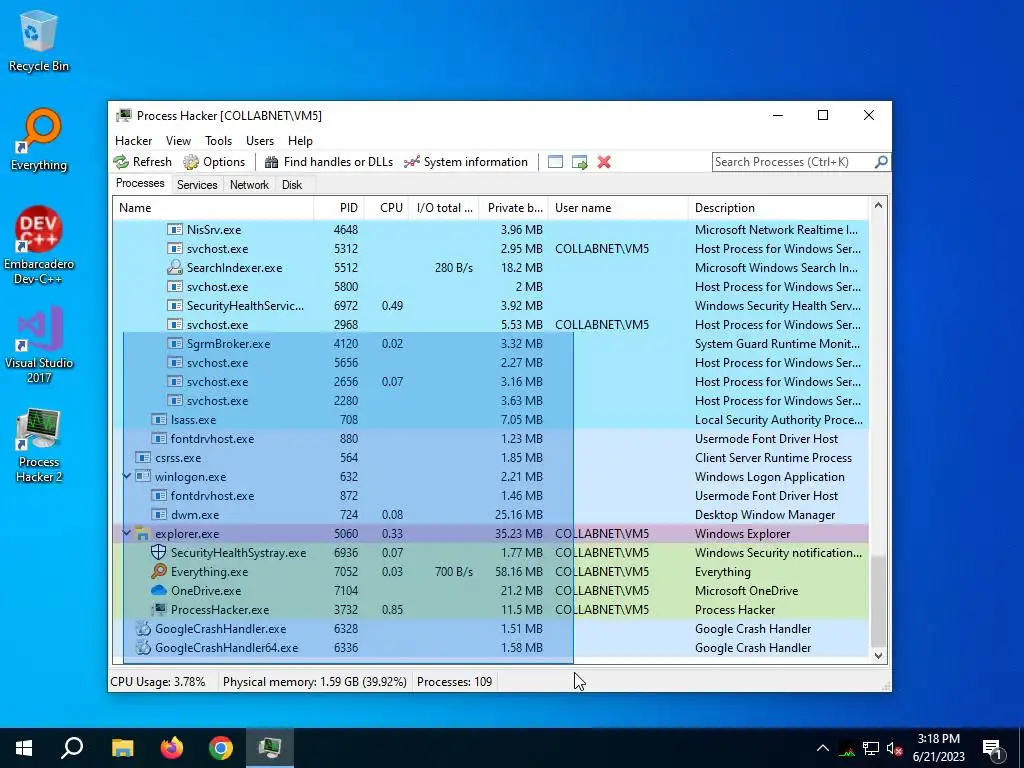Select Embarcadero Dev-C++ desktop shortcut

39,246
